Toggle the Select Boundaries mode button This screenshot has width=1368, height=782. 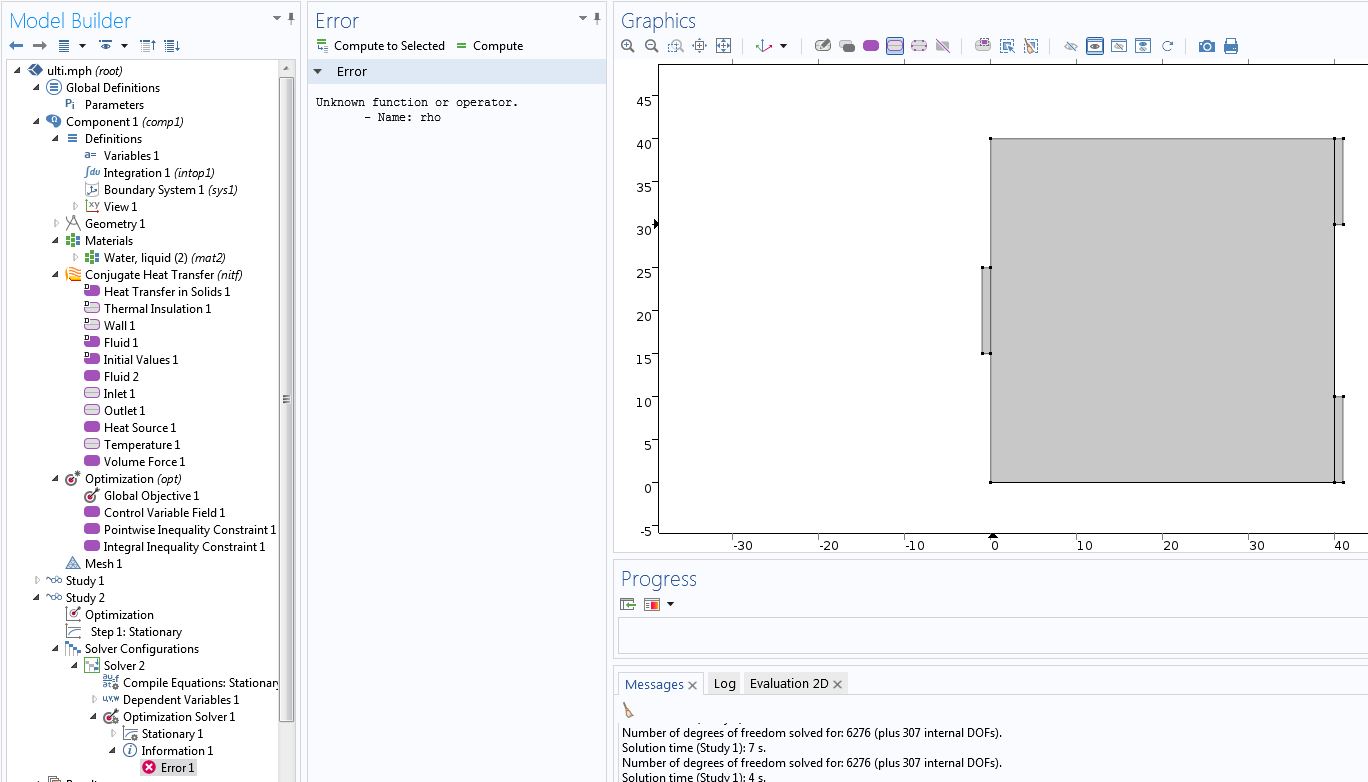point(895,46)
